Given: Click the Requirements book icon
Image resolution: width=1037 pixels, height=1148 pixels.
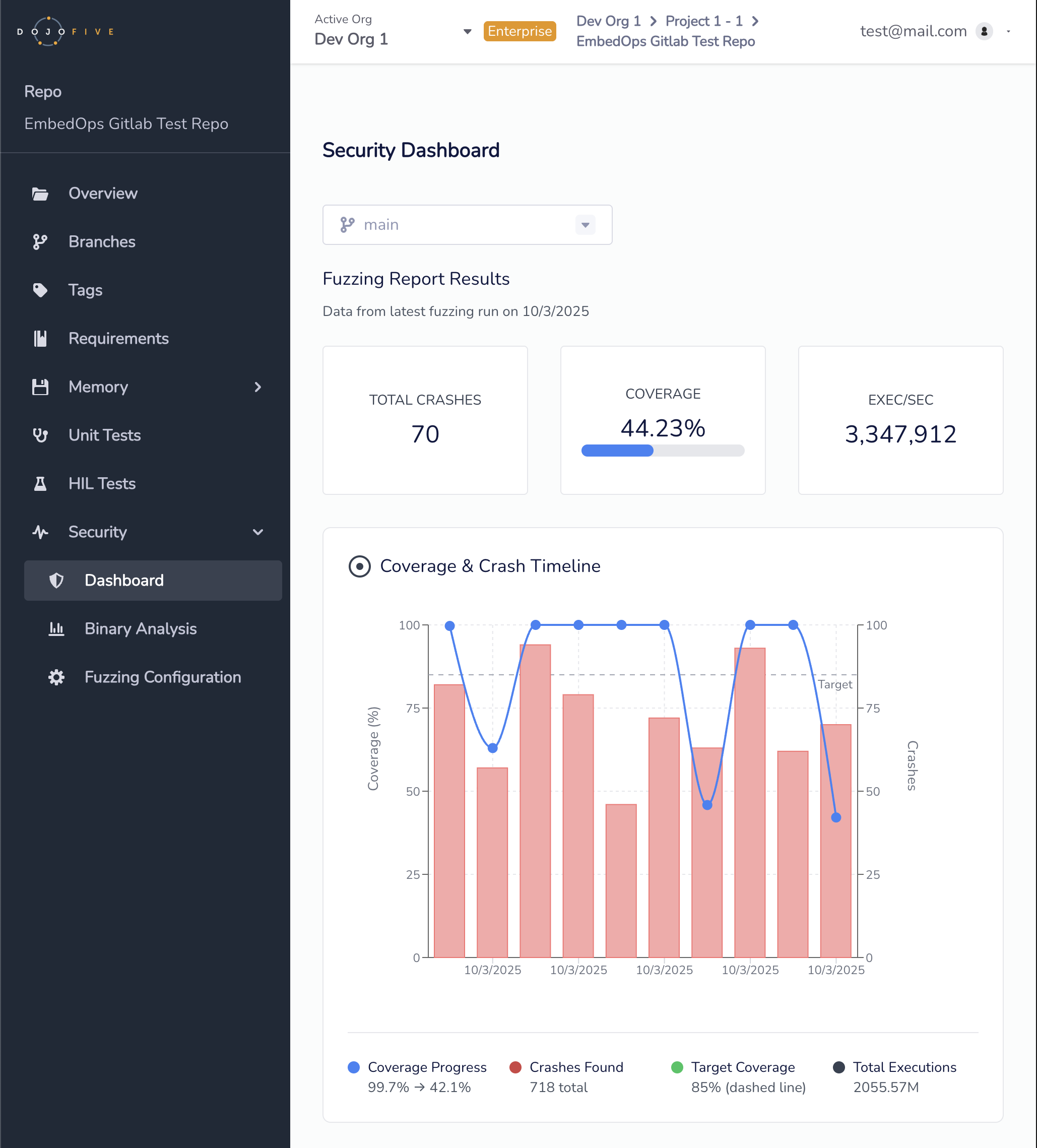Looking at the screenshot, I should tap(40, 339).
